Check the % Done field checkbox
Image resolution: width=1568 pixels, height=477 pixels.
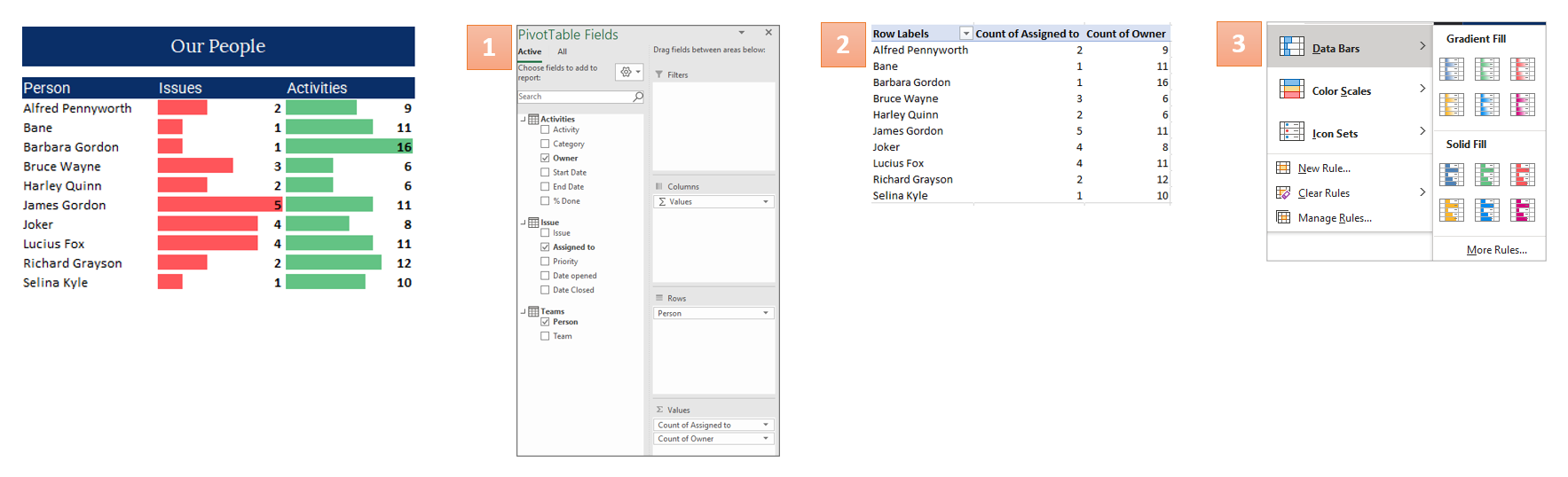pyautogui.click(x=545, y=200)
